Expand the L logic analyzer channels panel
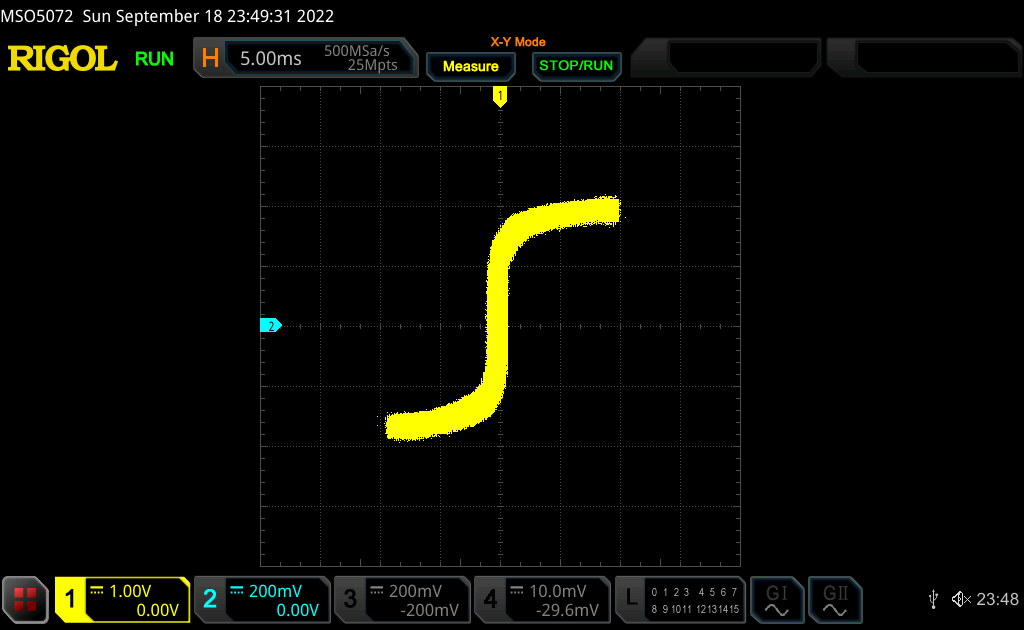 pyautogui.click(x=680, y=600)
